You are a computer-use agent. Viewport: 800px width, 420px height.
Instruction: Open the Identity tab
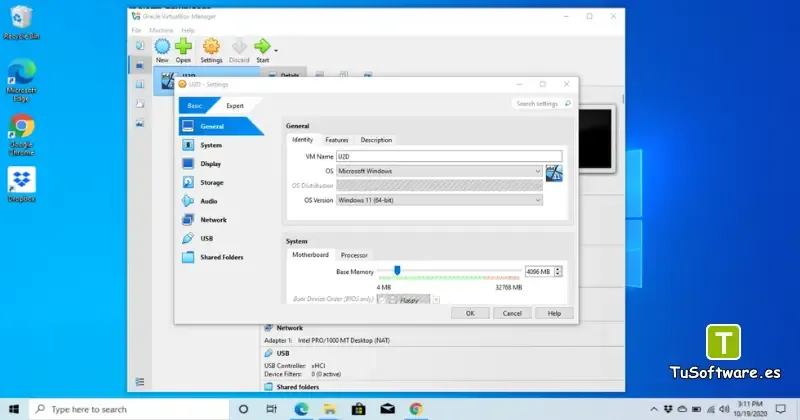[x=302, y=139]
